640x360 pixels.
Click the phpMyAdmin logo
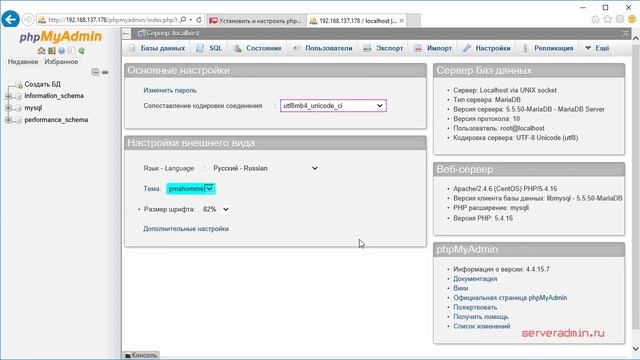click(x=60, y=37)
